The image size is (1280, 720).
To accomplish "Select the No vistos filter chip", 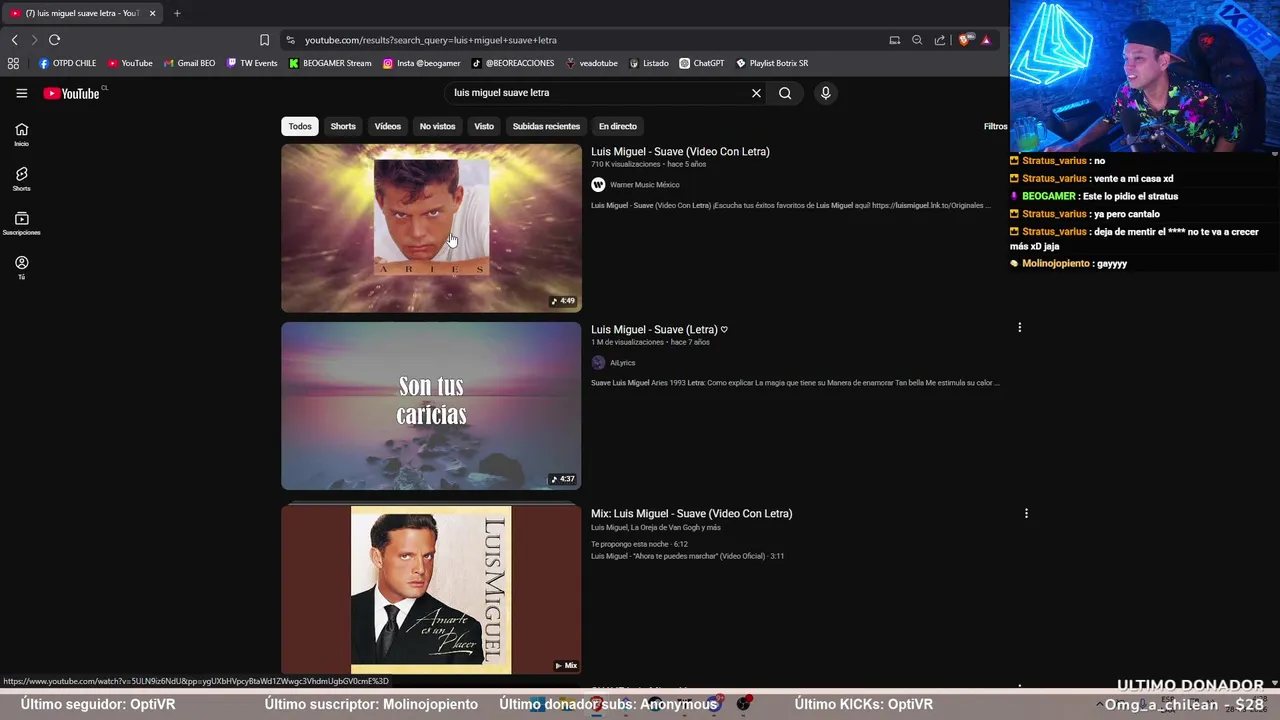I will tap(437, 126).
